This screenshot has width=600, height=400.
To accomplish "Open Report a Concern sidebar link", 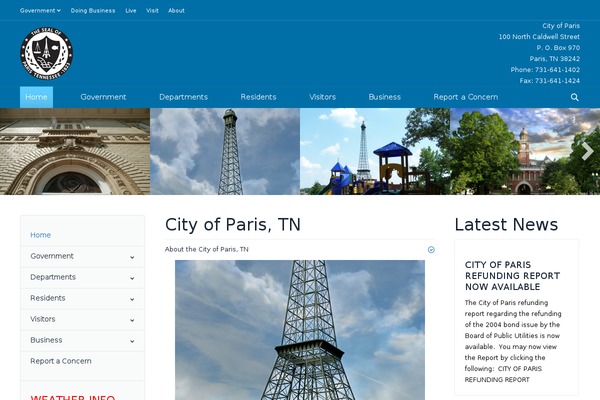I will click(x=61, y=361).
